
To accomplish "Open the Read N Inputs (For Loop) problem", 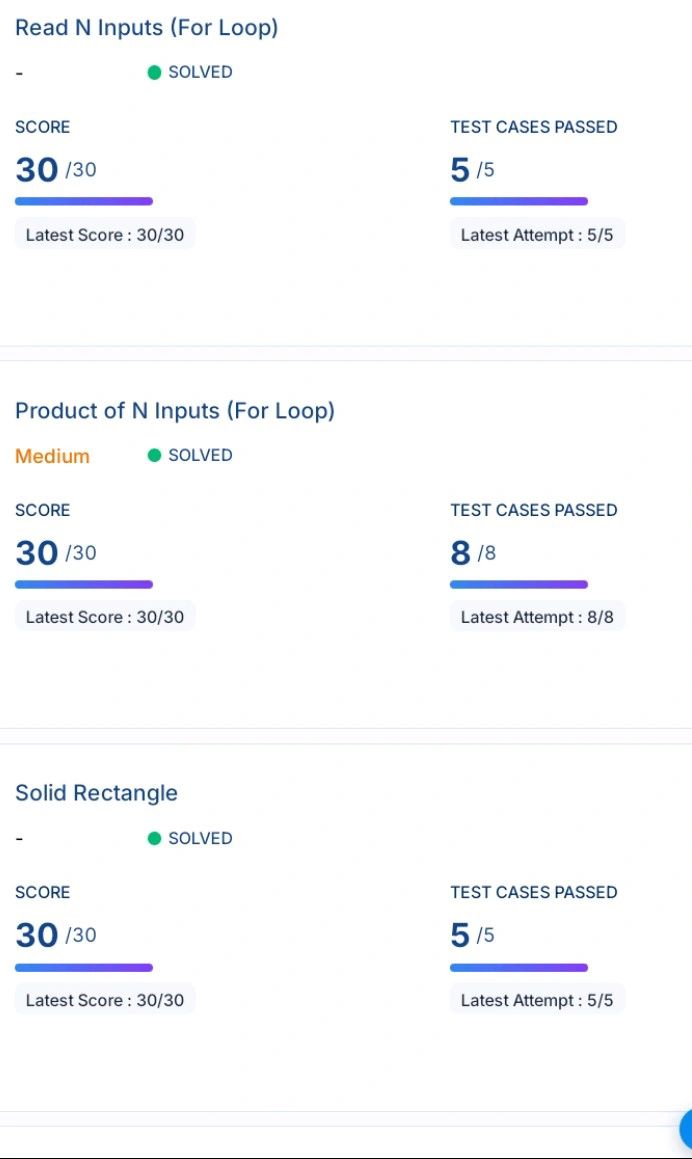I will tap(146, 28).
